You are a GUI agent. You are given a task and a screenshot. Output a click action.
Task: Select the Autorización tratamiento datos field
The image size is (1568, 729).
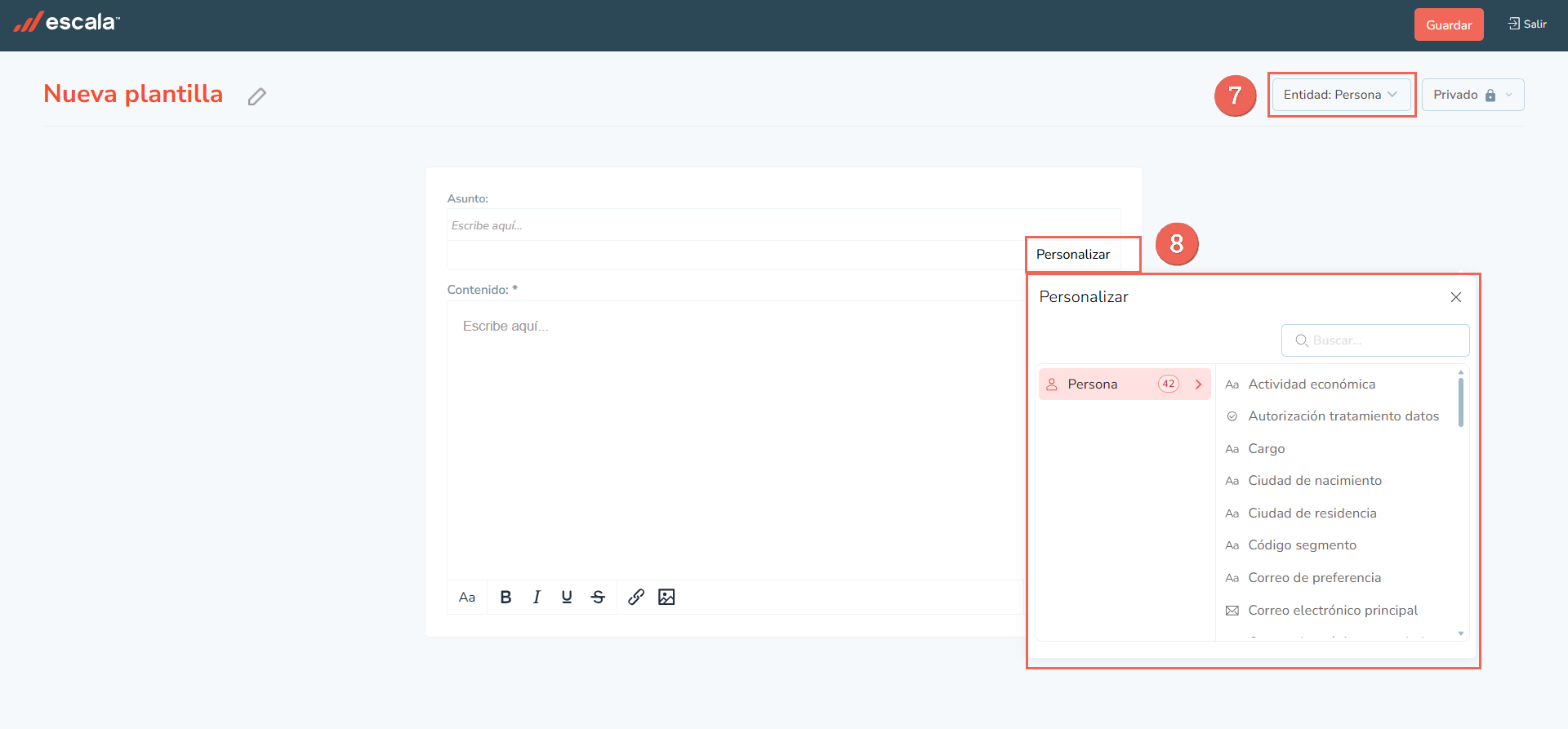pyautogui.click(x=1343, y=416)
